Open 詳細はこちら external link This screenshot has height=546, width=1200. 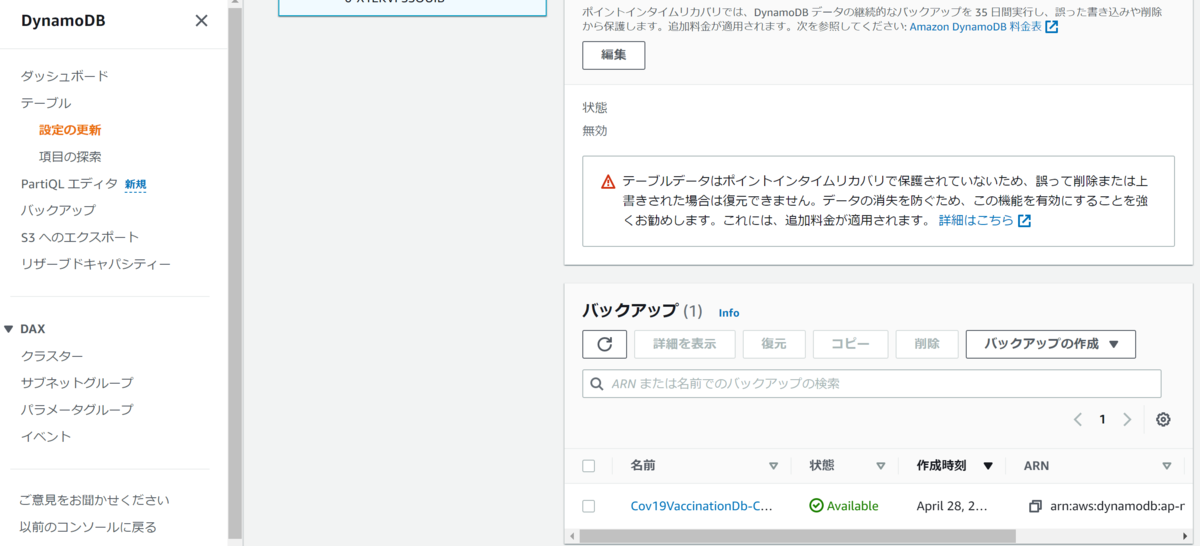(985, 221)
